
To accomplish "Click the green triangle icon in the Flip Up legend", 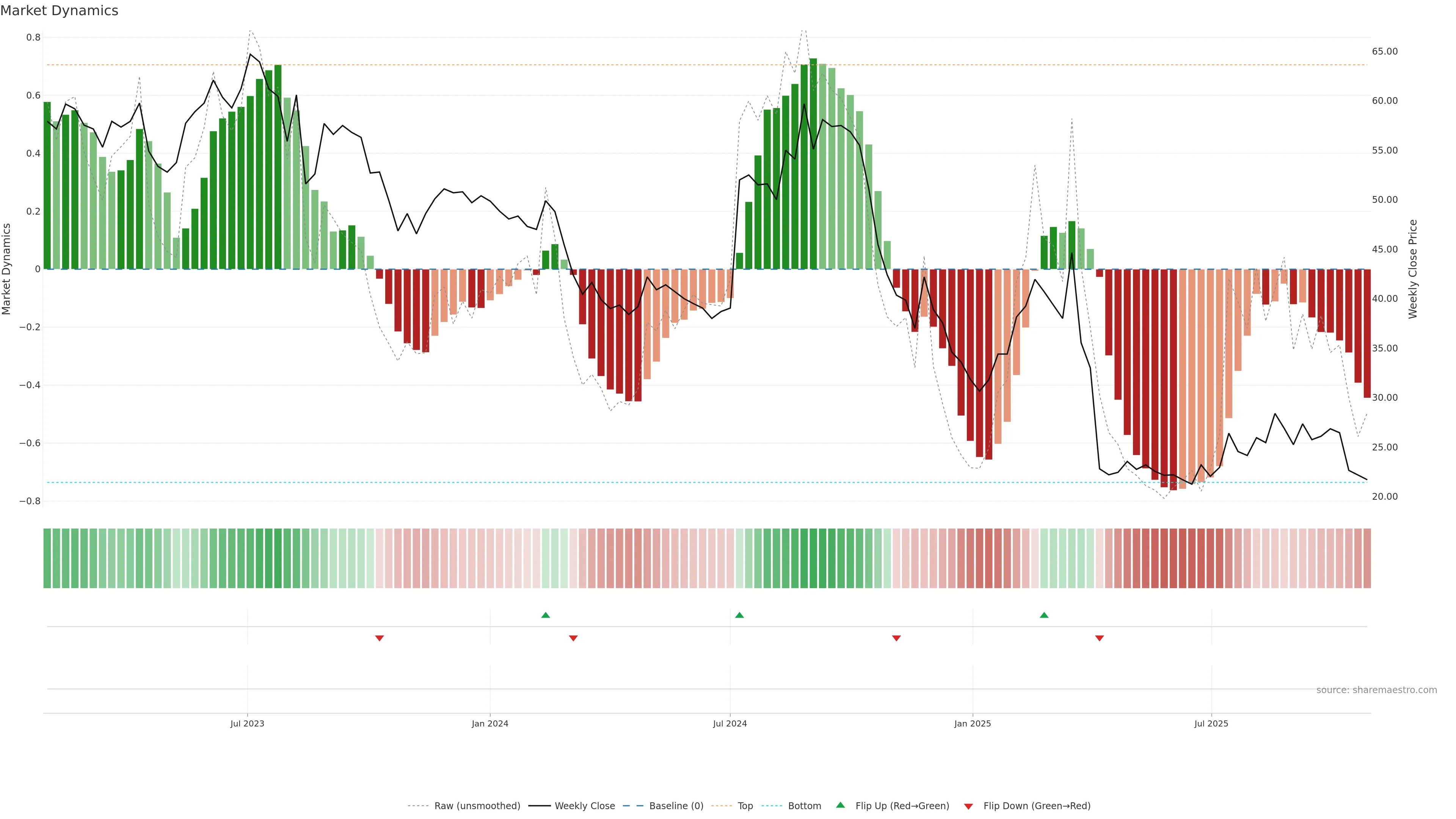I will click(841, 805).
